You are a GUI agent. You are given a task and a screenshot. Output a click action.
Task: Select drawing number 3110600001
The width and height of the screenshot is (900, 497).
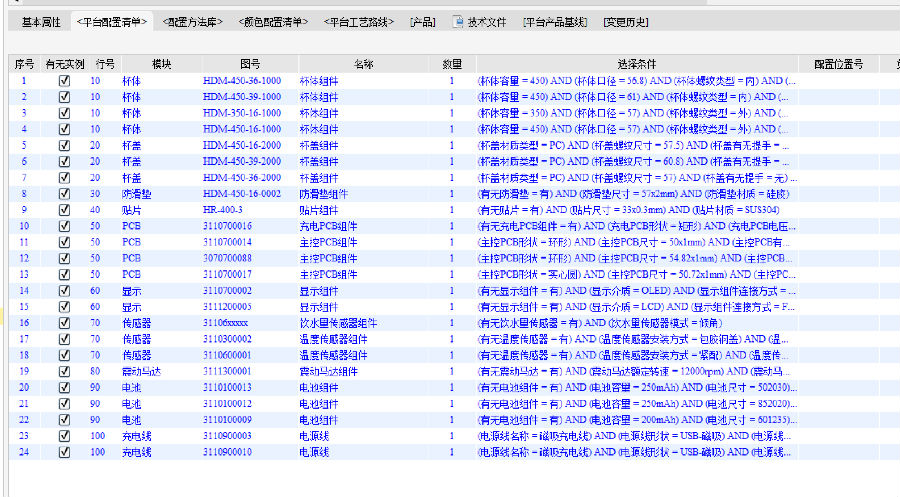coord(227,355)
